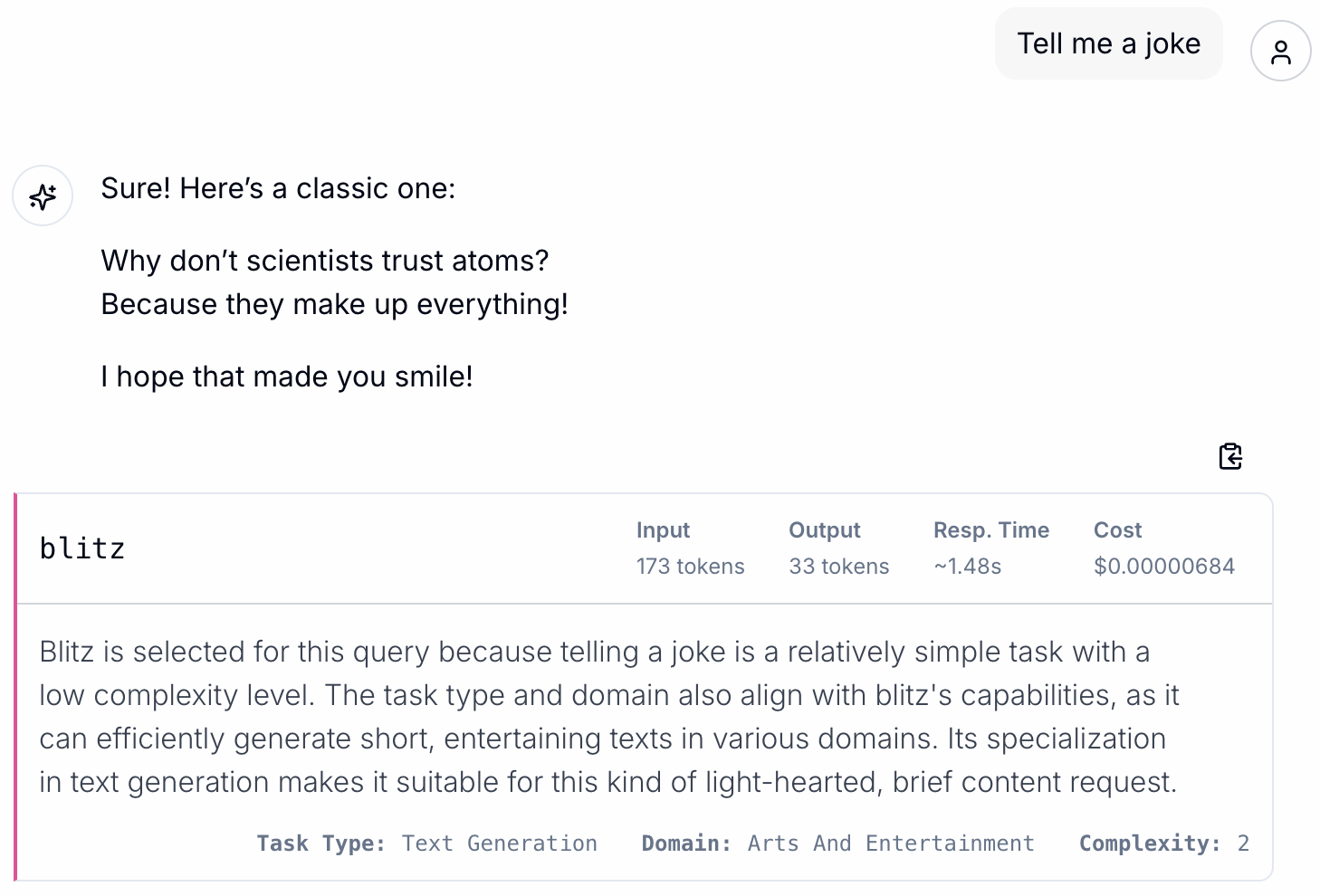Click the "Why don't scientists trust atoms?" line
The height and width of the screenshot is (896, 1320).
coord(324,261)
